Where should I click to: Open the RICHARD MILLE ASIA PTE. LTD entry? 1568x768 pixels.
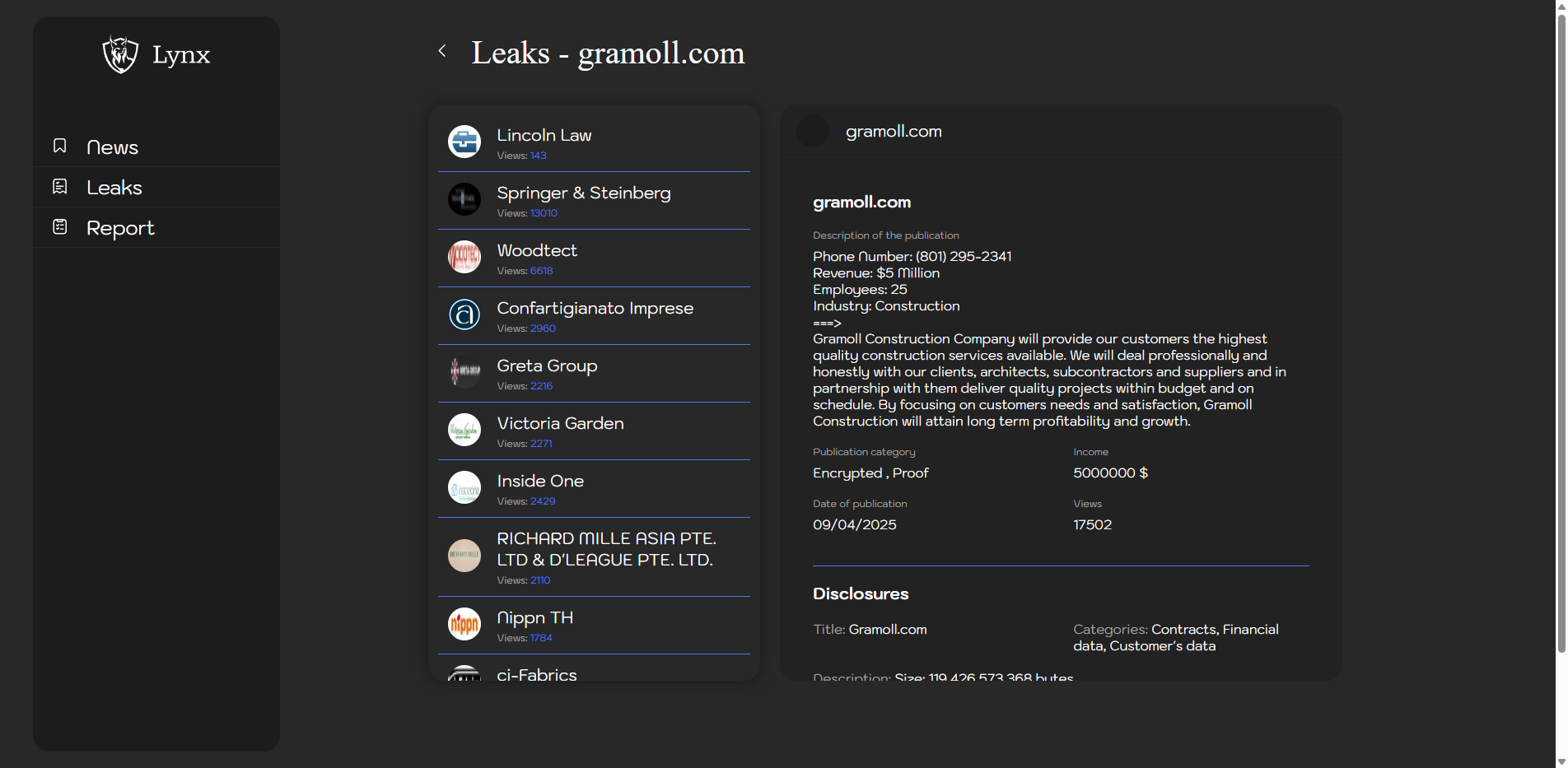pos(605,549)
